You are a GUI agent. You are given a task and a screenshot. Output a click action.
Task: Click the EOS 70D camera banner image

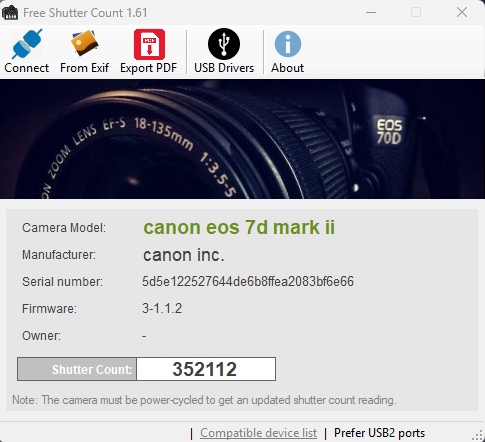[x=242, y=139]
